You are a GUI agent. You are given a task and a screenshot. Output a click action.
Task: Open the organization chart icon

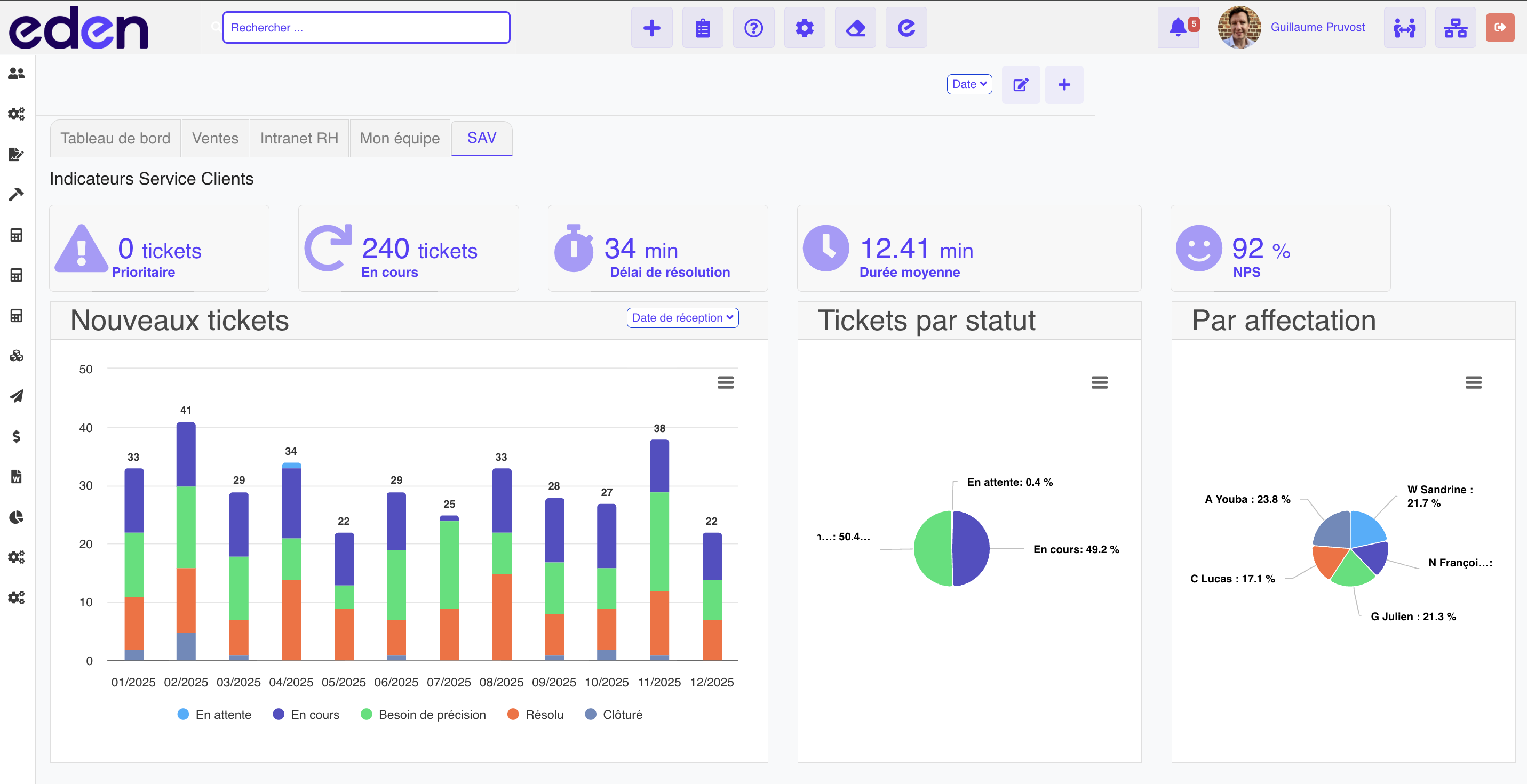(1454, 27)
